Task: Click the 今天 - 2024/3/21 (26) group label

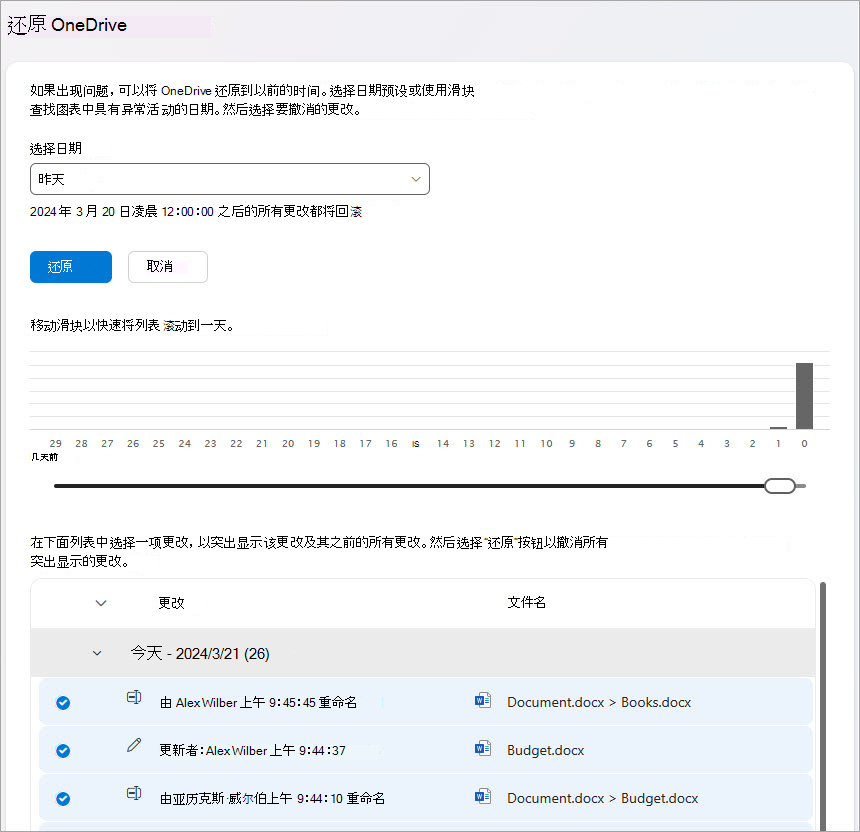Action: tap(200, 653)
